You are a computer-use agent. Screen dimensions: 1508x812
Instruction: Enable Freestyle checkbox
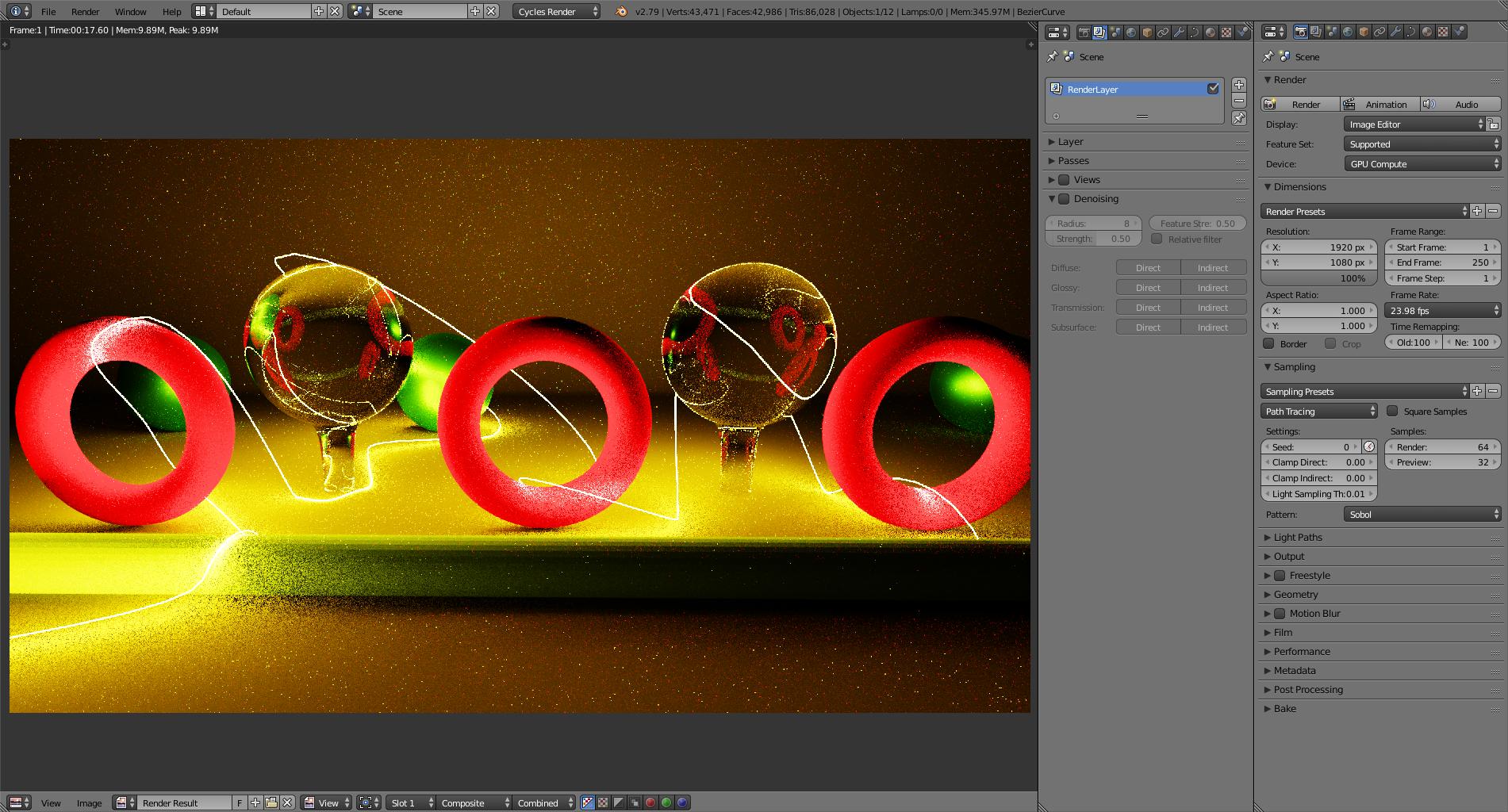[x=1280, y=575]
